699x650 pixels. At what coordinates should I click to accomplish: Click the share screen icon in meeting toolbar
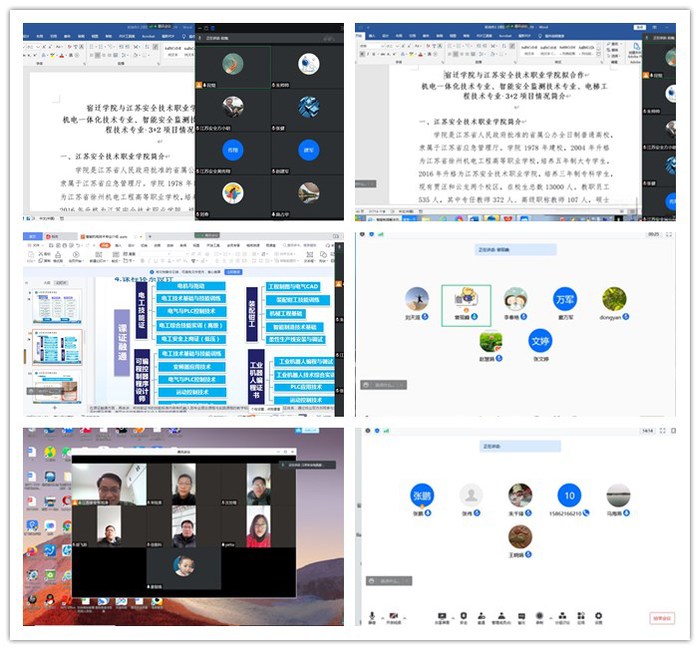(x=441, y=615)
